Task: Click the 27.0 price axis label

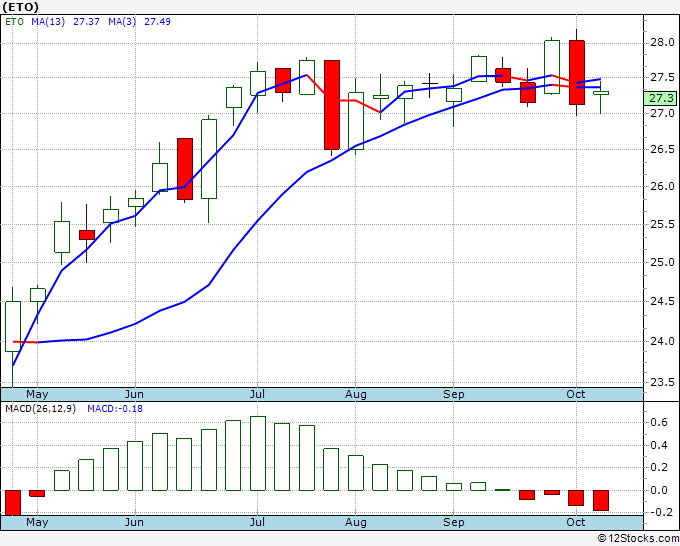Action: click(x=662, y=113)
